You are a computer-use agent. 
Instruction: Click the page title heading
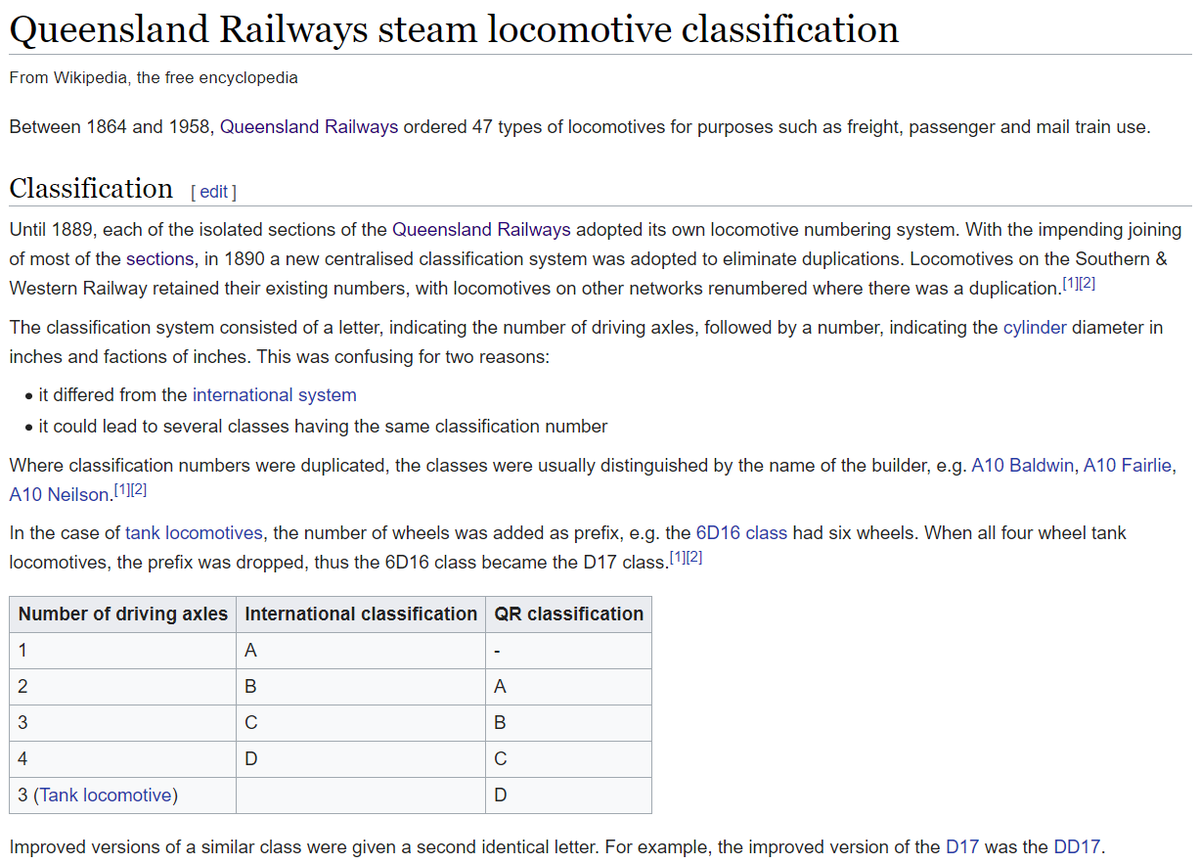click(x=454, y=29)
